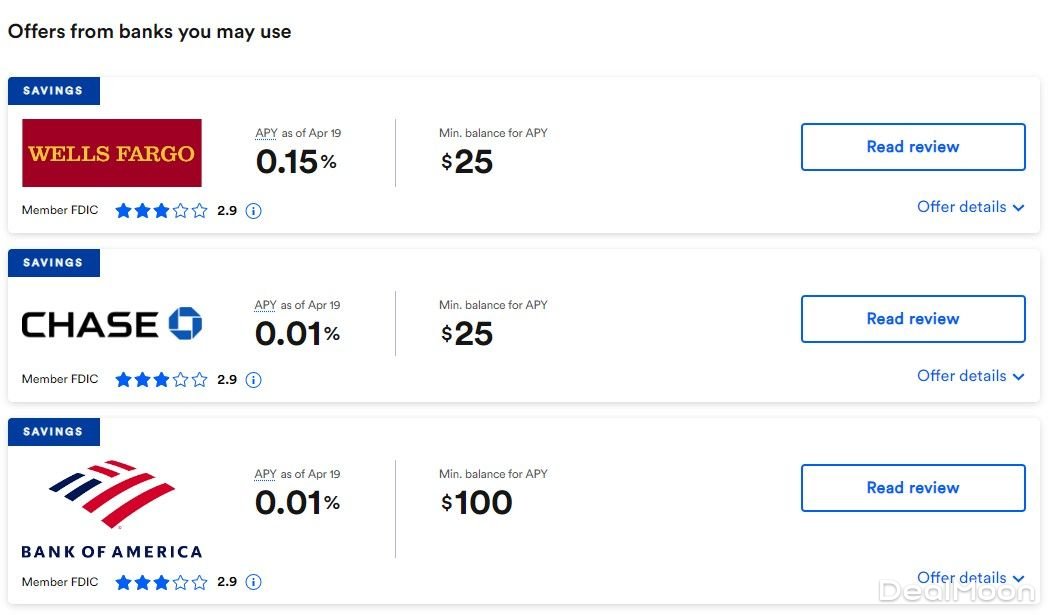The height and width of the screenshot is (615, 1049).
Task: Click the Wells Fargo logo
Action: (x=112, y=153)
